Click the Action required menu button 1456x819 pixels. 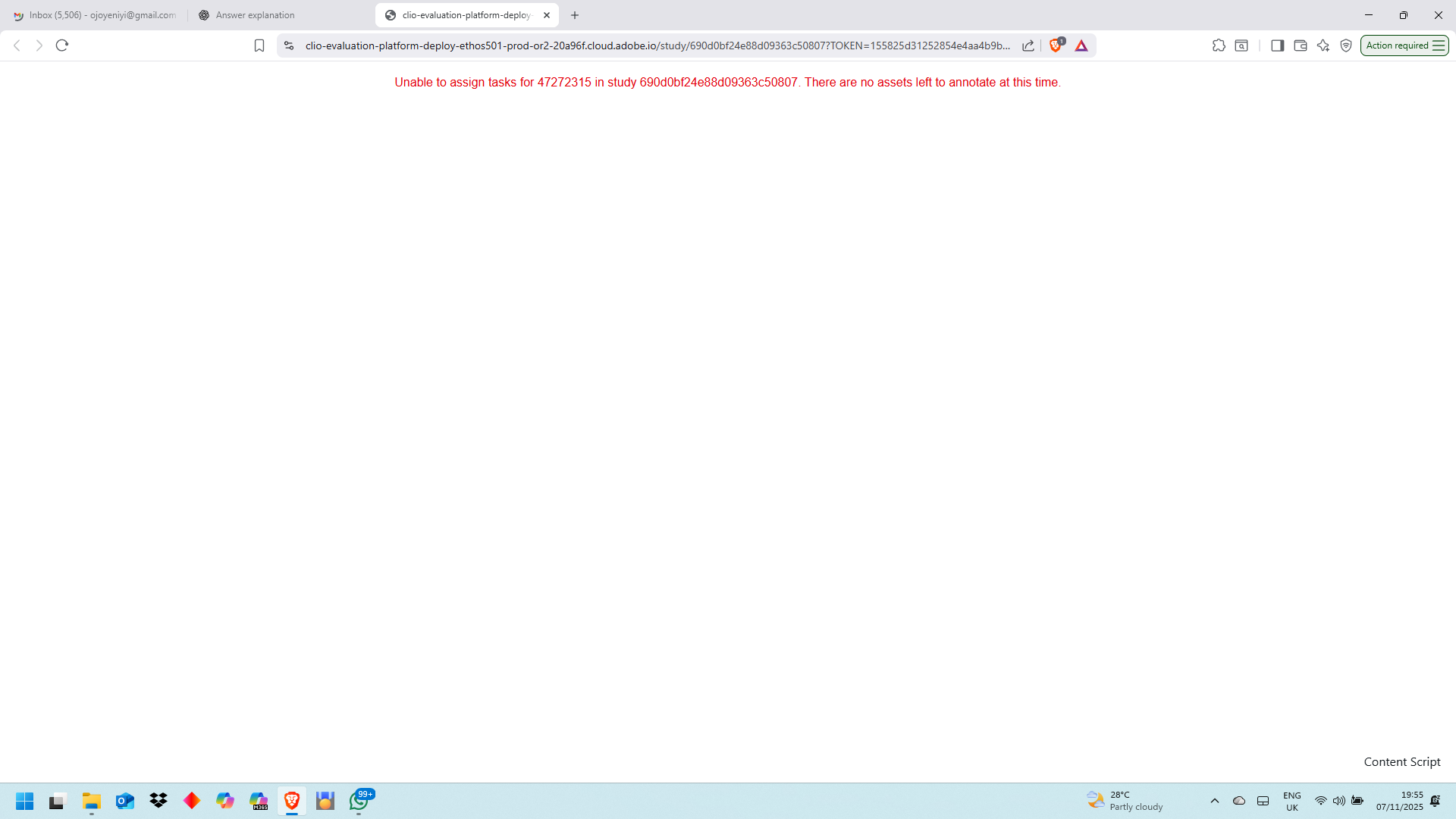tap(1404, 45)
